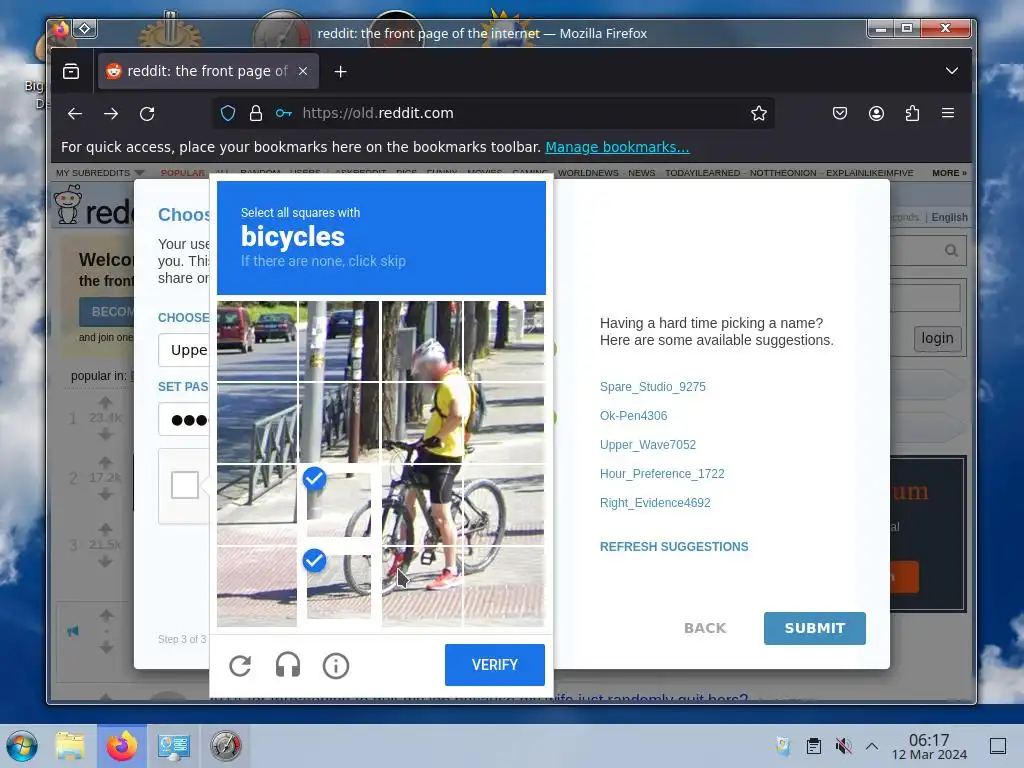Viewport: 1024px width, 768px height.
Task: Select the tile with the cyclist's yellow jersey
Action: click(x=421, y=423)
